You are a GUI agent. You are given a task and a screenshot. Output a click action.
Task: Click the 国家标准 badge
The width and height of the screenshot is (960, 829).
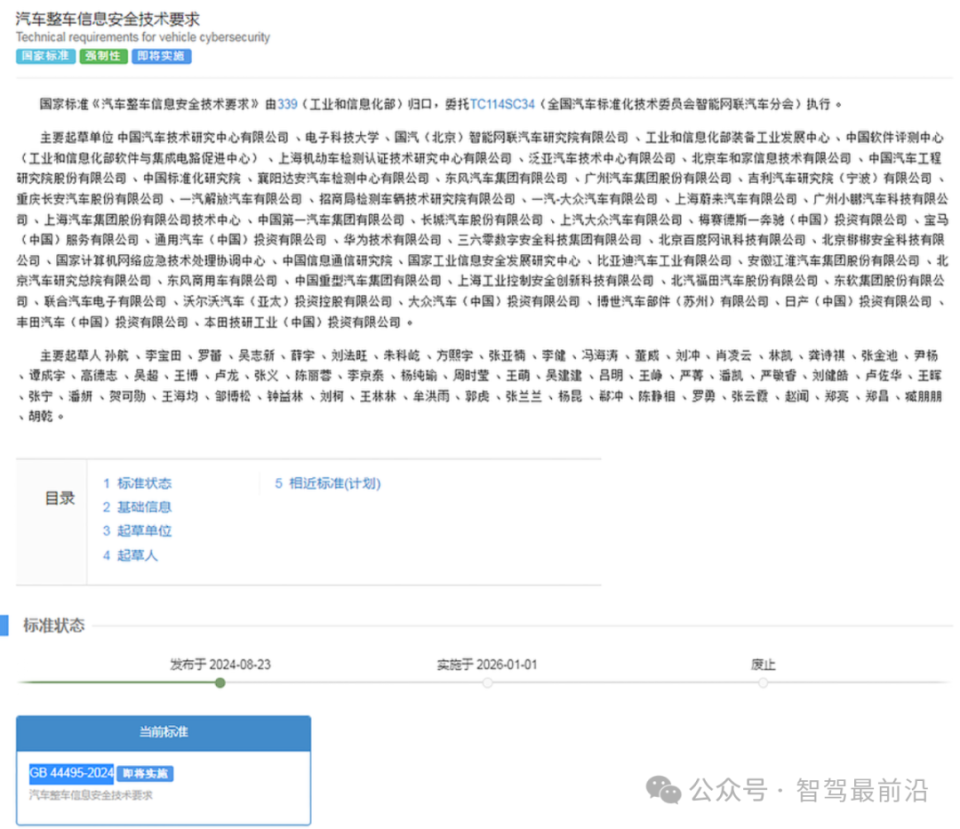44,57
